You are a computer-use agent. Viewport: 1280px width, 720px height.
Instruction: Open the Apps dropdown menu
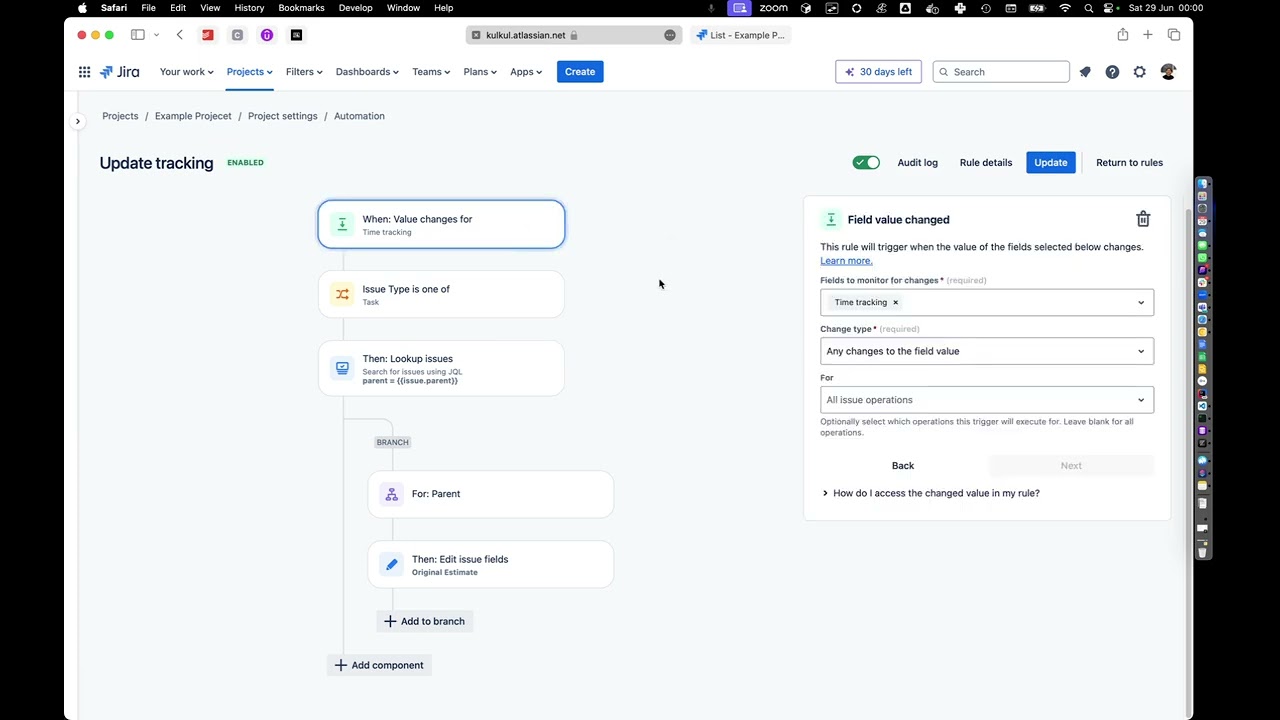click(526, 72)
